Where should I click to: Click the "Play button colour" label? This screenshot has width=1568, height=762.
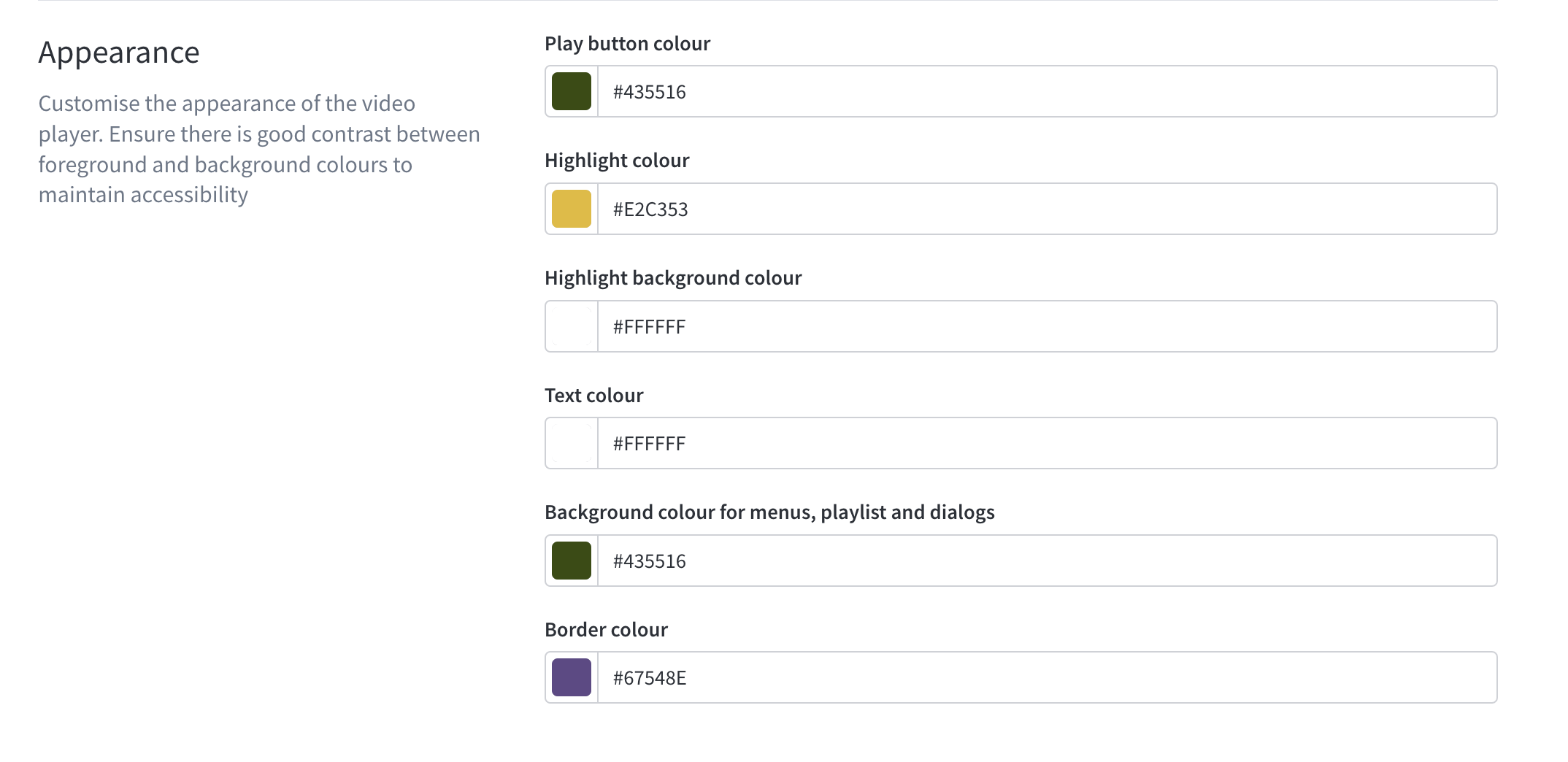coord(627,44)
